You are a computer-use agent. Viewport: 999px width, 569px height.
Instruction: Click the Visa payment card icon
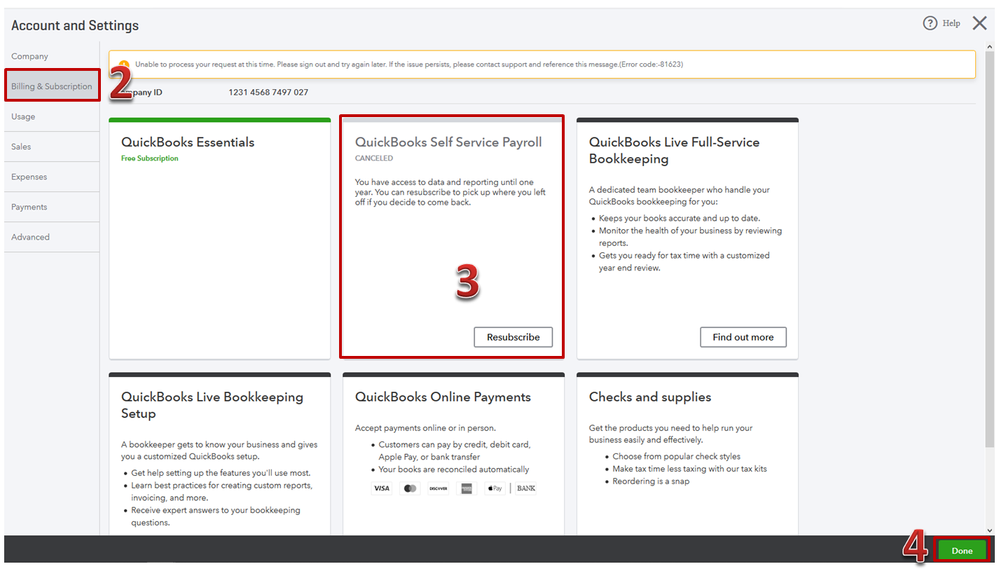click(382, 489)
